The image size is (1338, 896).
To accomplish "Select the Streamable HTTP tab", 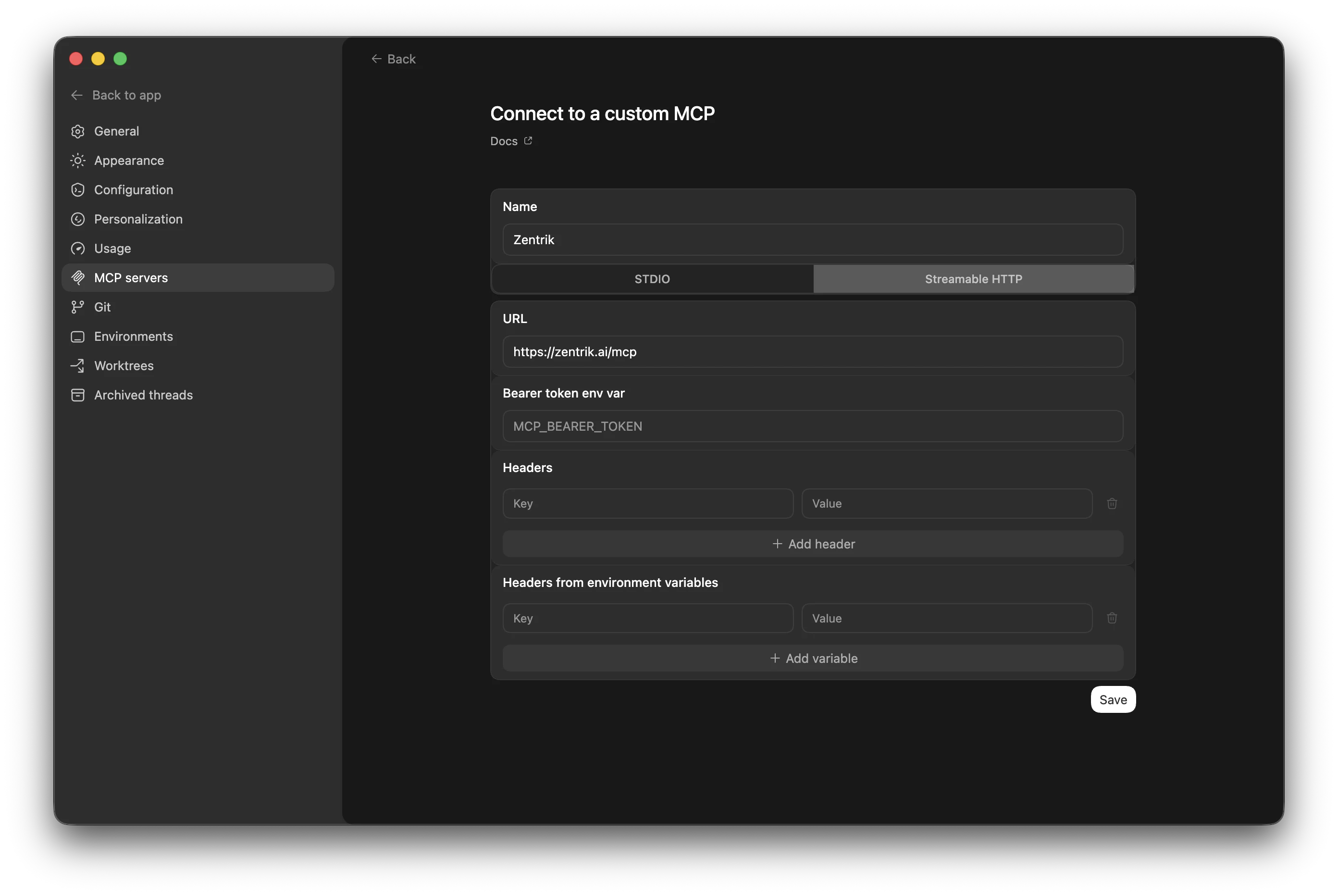I will [x=973, y=279].
